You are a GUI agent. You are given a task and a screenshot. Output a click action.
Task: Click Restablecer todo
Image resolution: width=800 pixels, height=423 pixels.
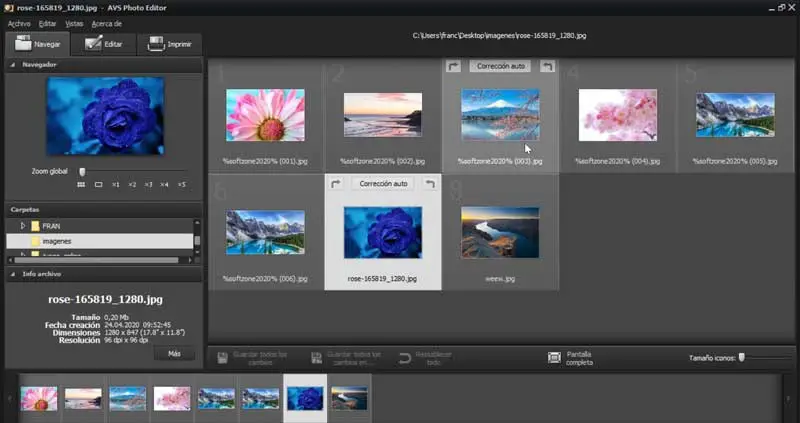tap(426, 358)
